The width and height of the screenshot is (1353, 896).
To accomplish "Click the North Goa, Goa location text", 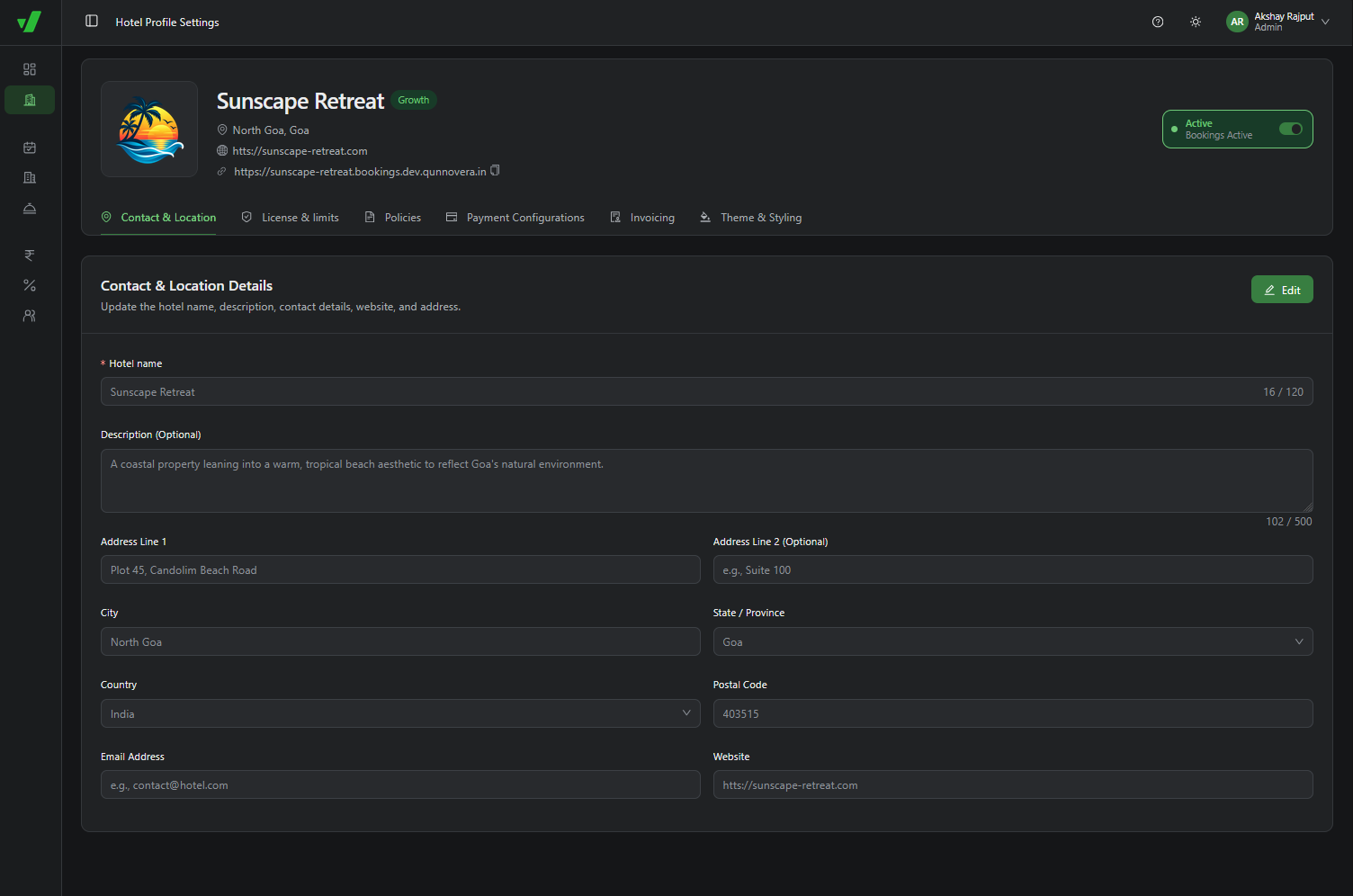I will pyautogui.click(x=271, y=130).
